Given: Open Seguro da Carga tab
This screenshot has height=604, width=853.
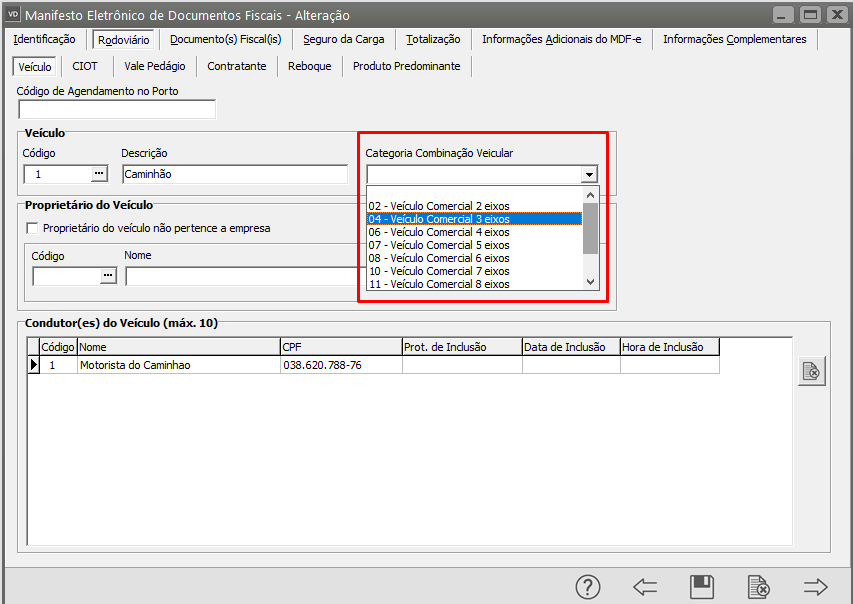Looking at the screenshot, I should (344, 39).
